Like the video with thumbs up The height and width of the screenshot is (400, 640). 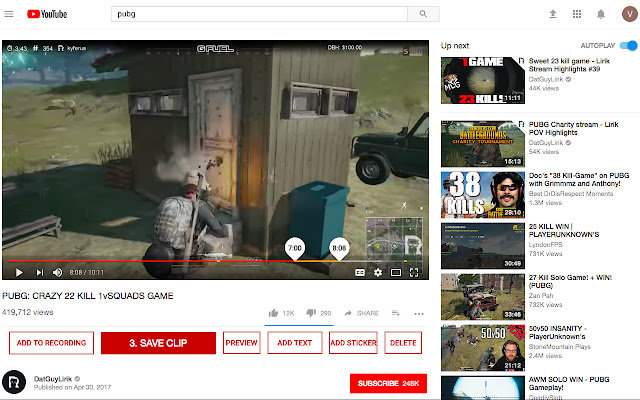[273, 313]
